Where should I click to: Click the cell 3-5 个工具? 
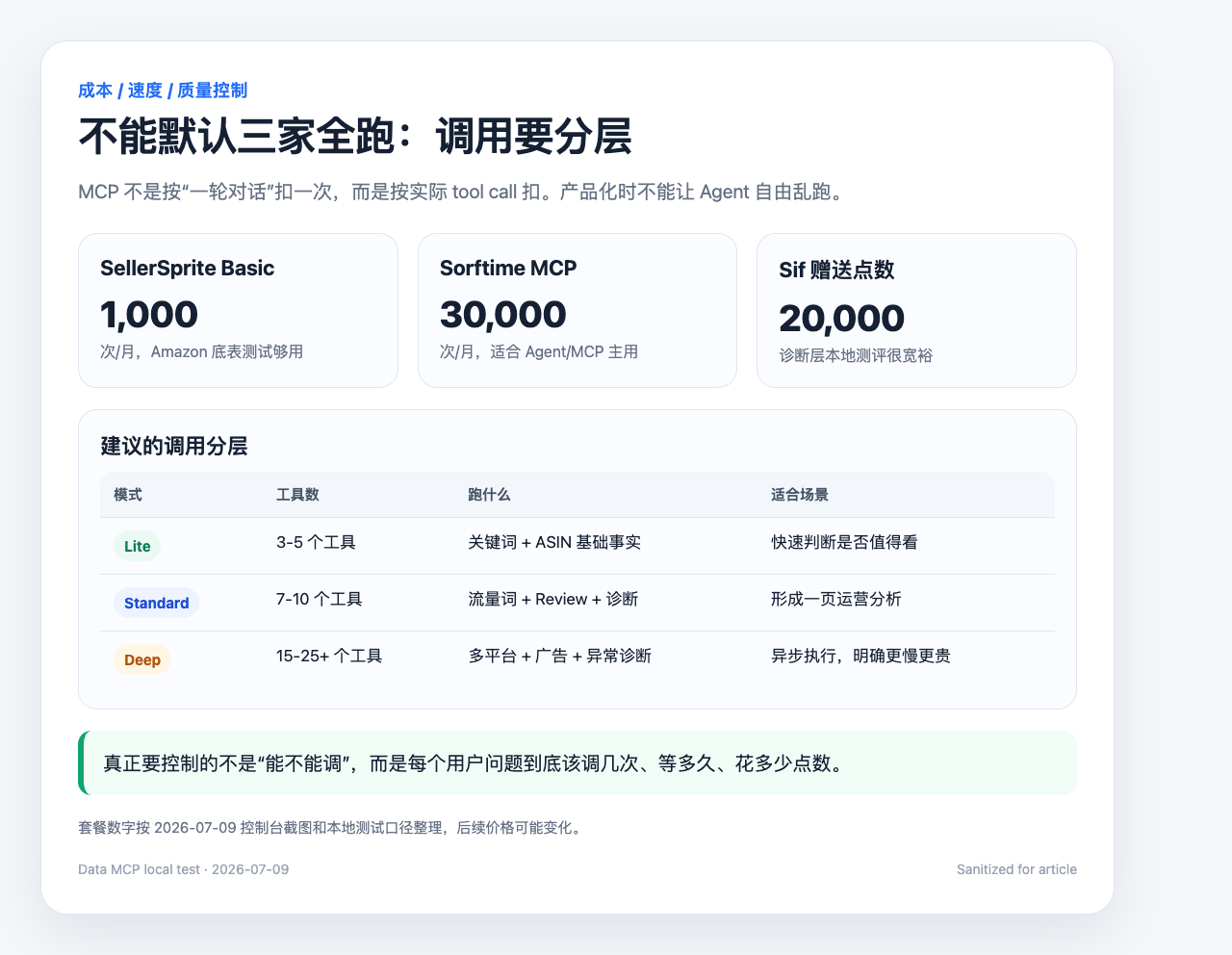[317, 543]
